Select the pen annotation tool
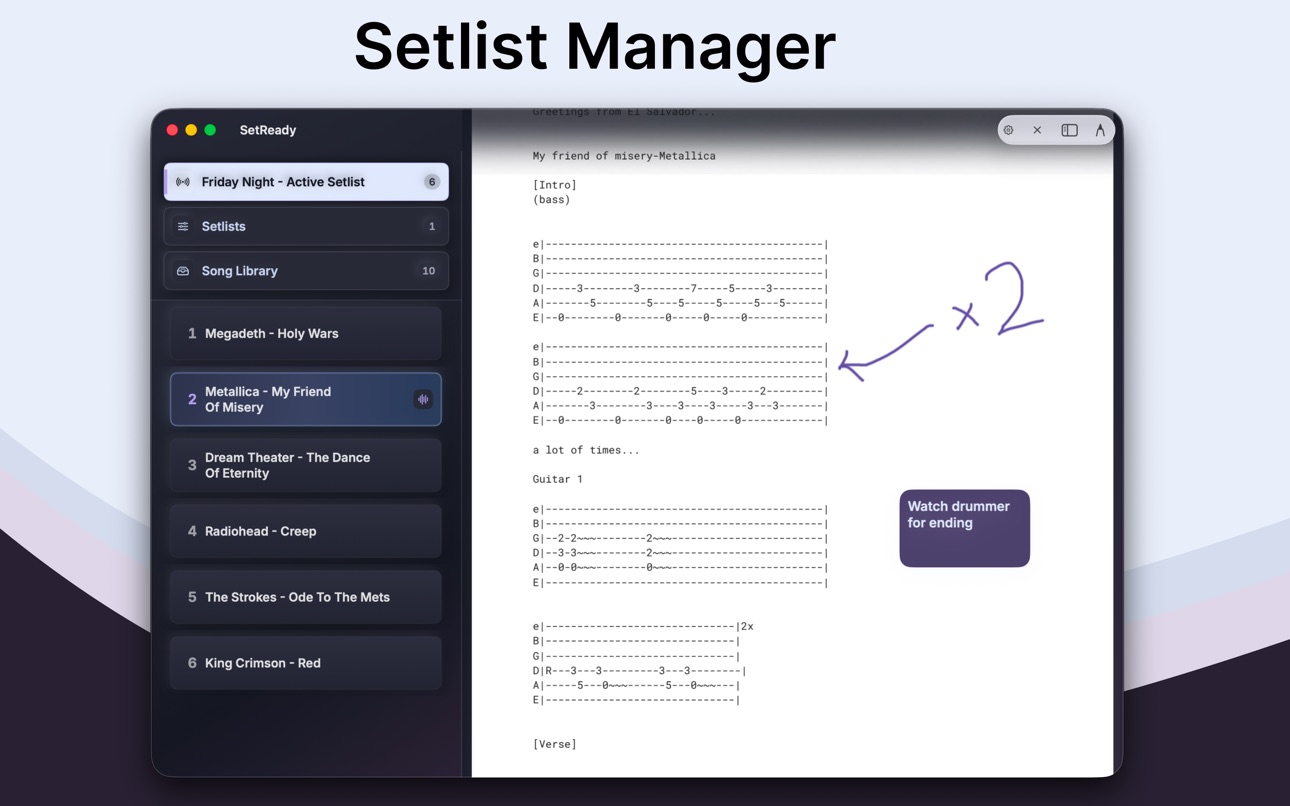 [1100, 130]
